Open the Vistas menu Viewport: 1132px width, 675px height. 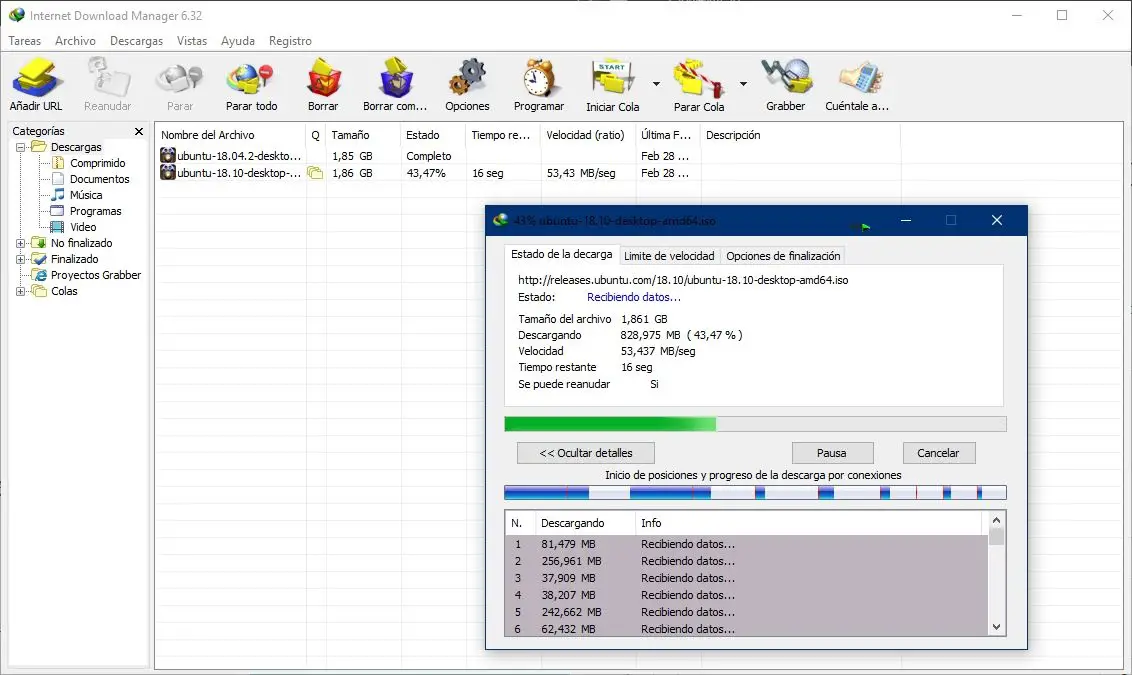pyautogui.click(x=192, y=41)
